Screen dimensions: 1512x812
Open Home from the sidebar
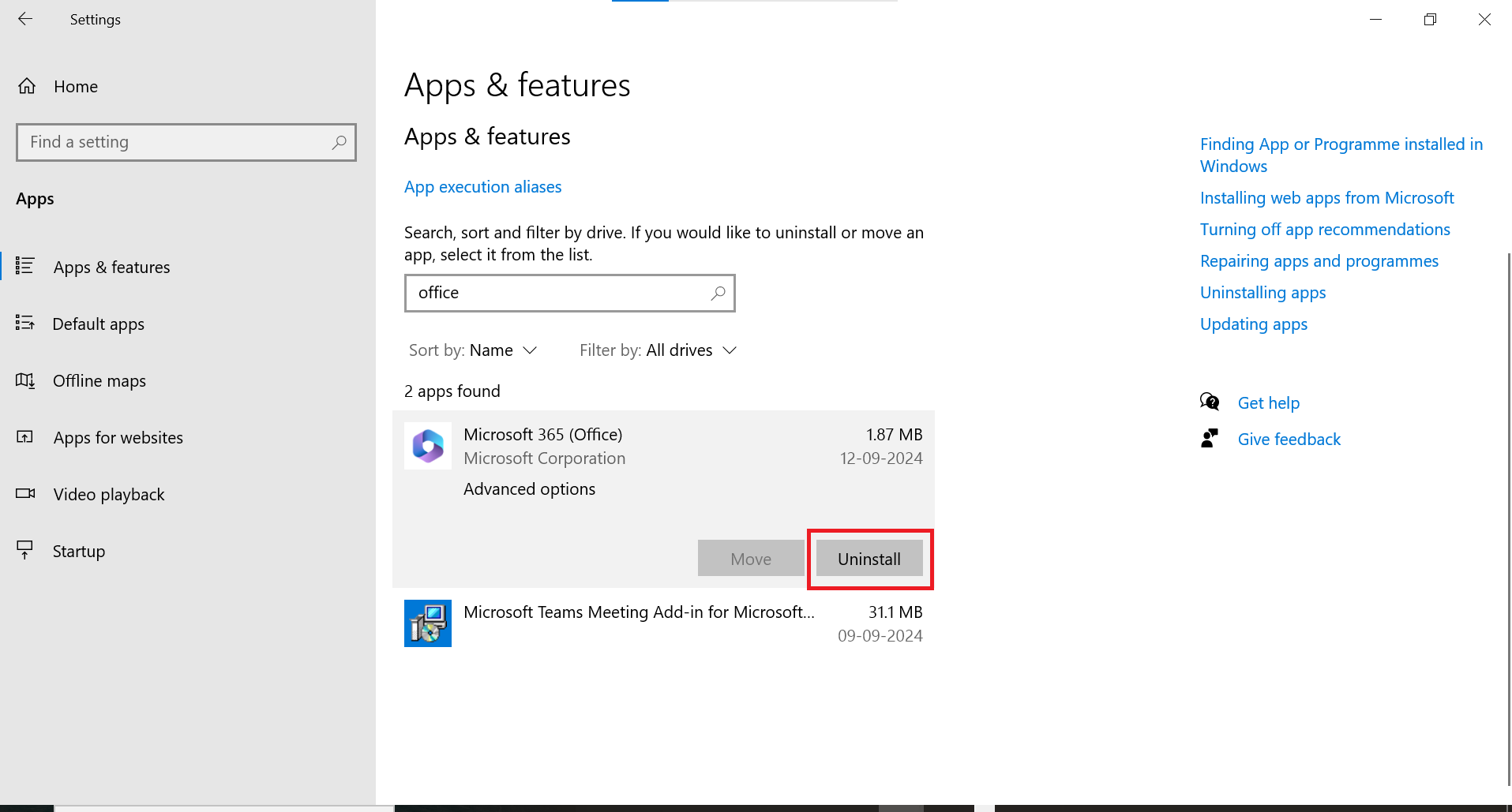pos(76,87)
